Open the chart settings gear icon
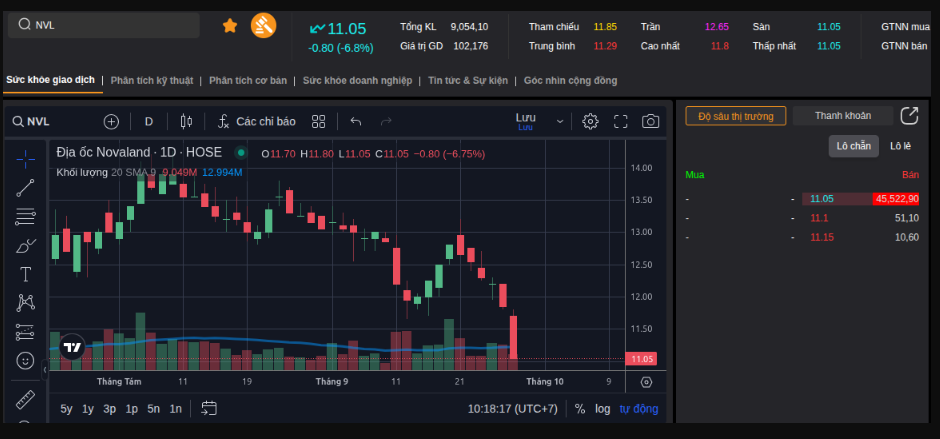Viewport: 940px width, 439px height. point(590,121)
